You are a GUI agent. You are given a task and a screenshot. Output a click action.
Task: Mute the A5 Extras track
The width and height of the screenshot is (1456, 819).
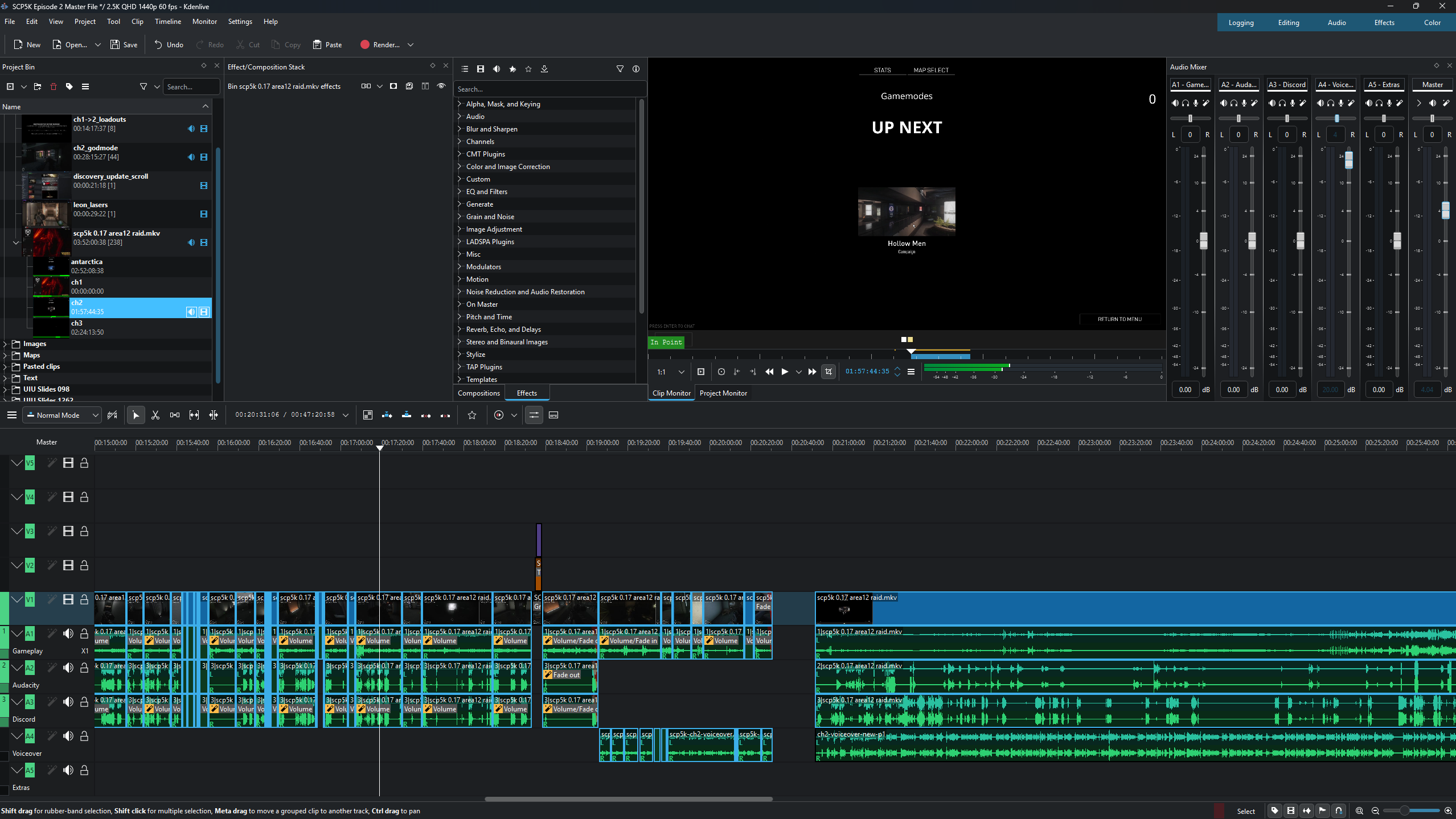click(x=68, y=770)
